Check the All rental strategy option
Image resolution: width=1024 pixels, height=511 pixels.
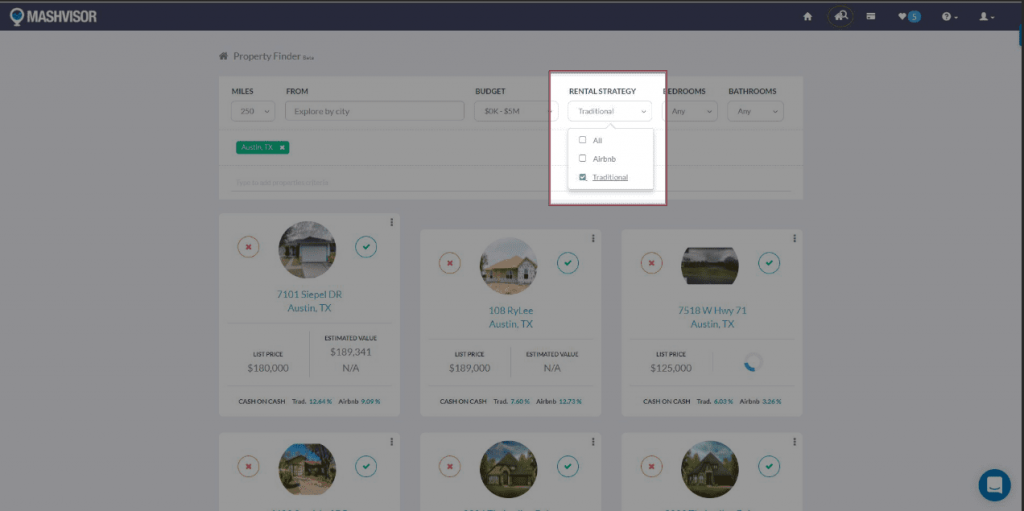click(583, 140)
